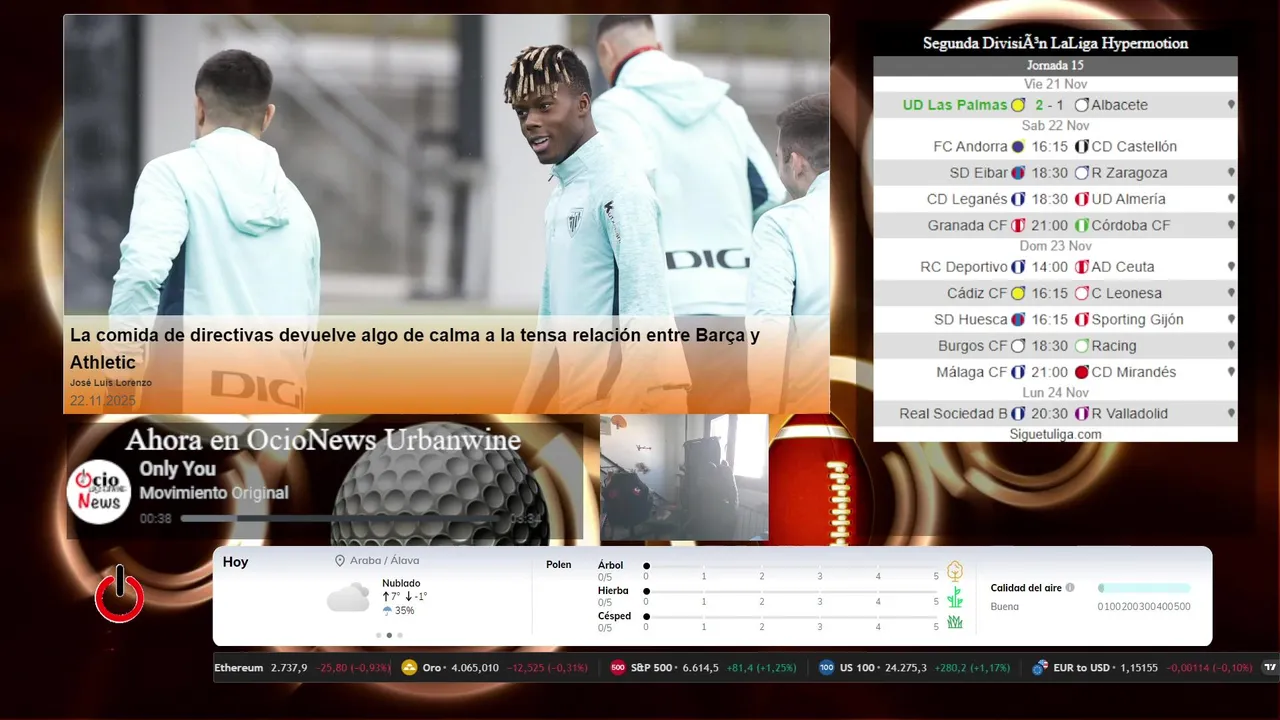Select the middle weather carousel dot
The width and height of the screenshot is (1280, 720).
click(x=389, y=635)
